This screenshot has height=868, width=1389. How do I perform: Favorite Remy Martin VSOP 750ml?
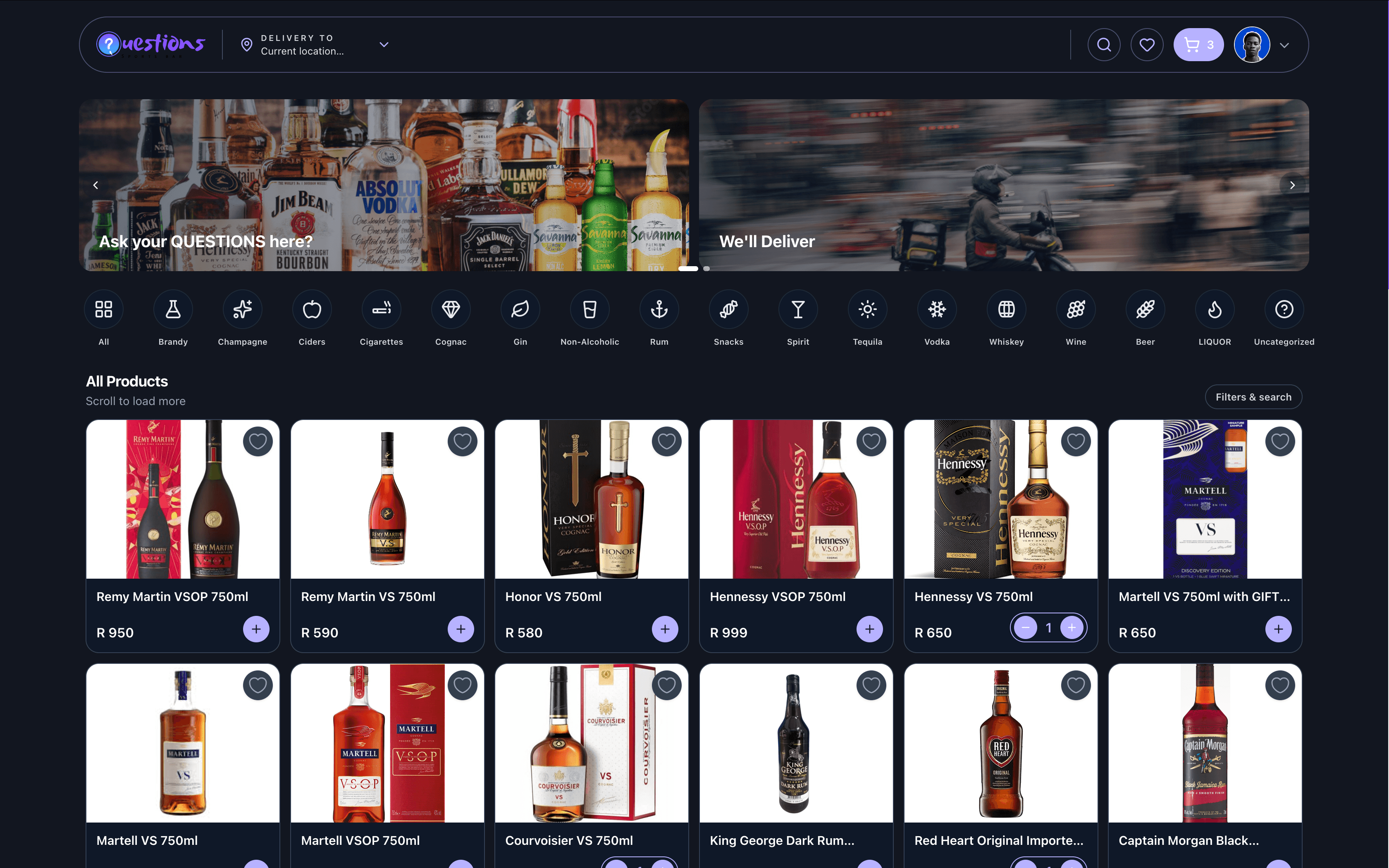(x=258, y=441)
